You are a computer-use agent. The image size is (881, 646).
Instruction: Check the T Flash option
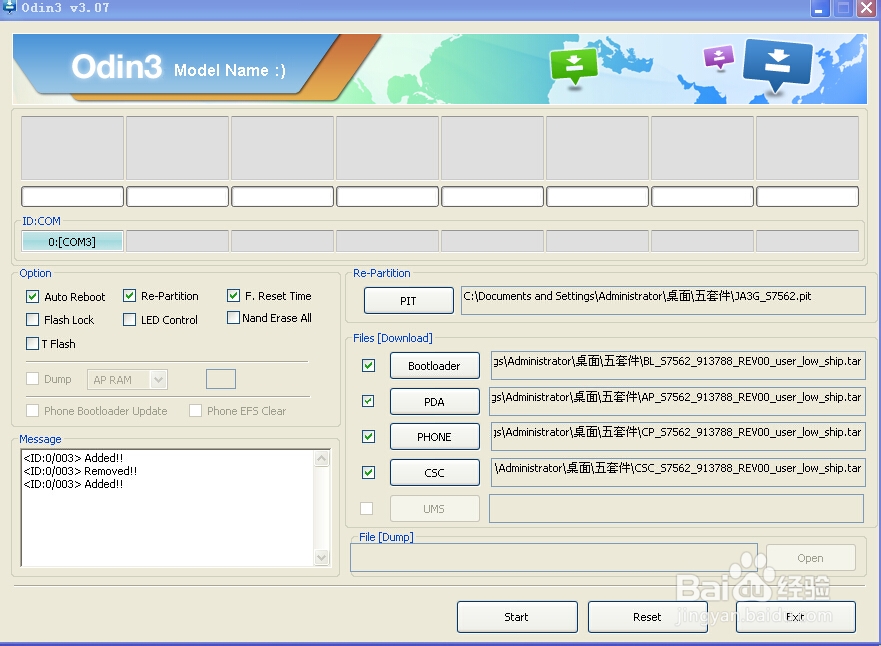(x=33, y=343)
